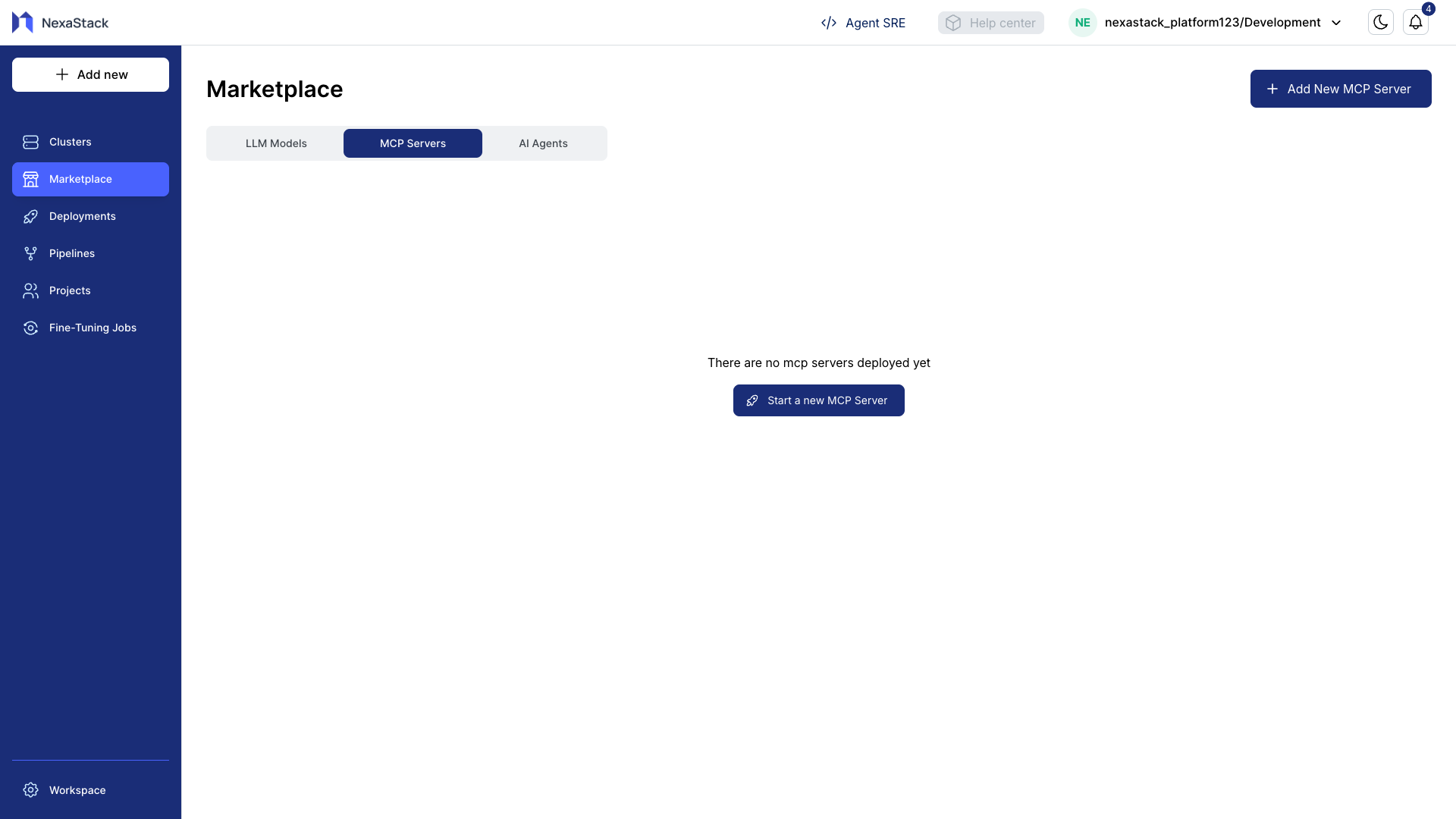
Task: Open the Agent SRE link
Action: tap(863, 23)
